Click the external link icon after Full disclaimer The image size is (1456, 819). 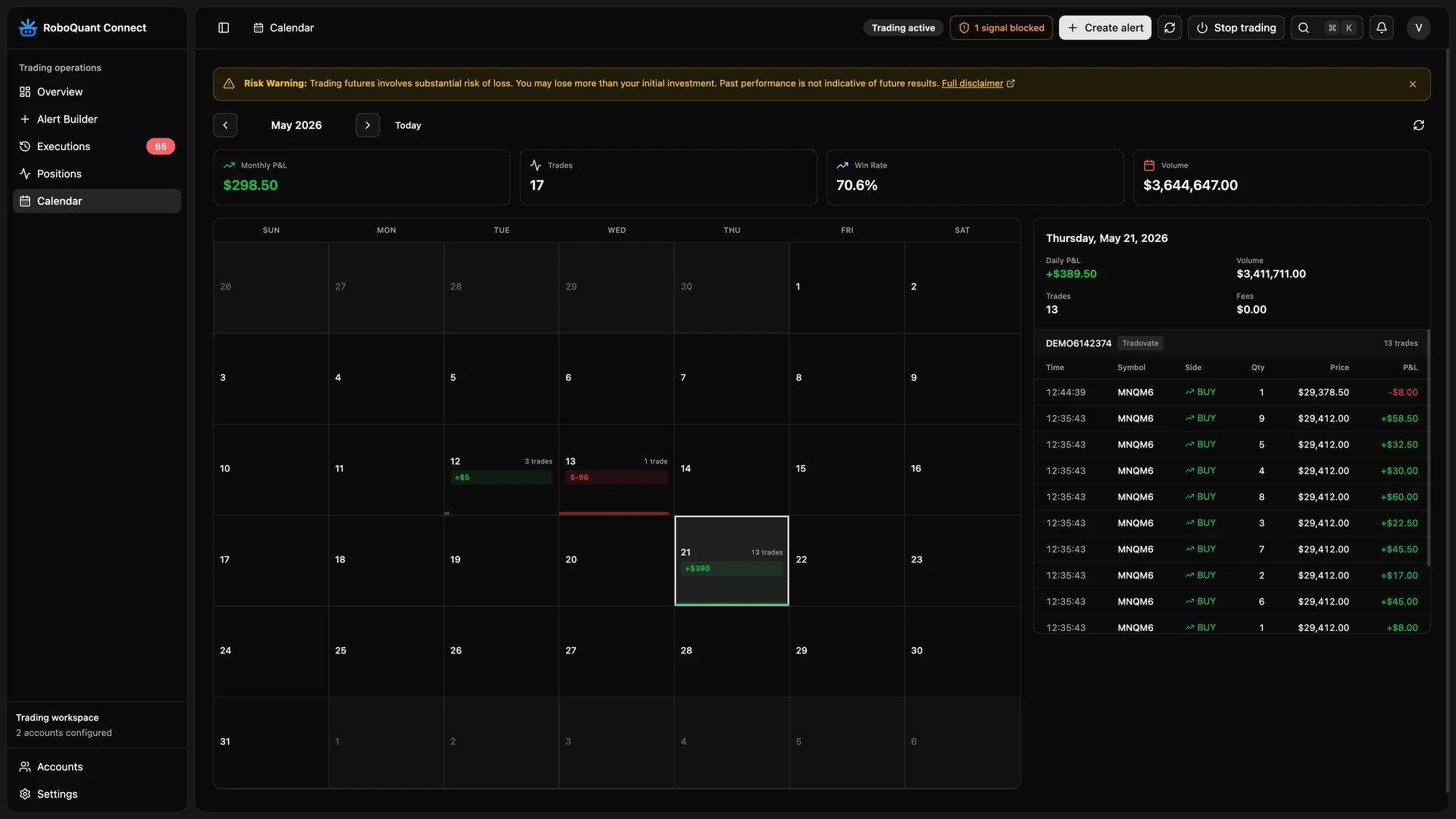[1010, 84]
